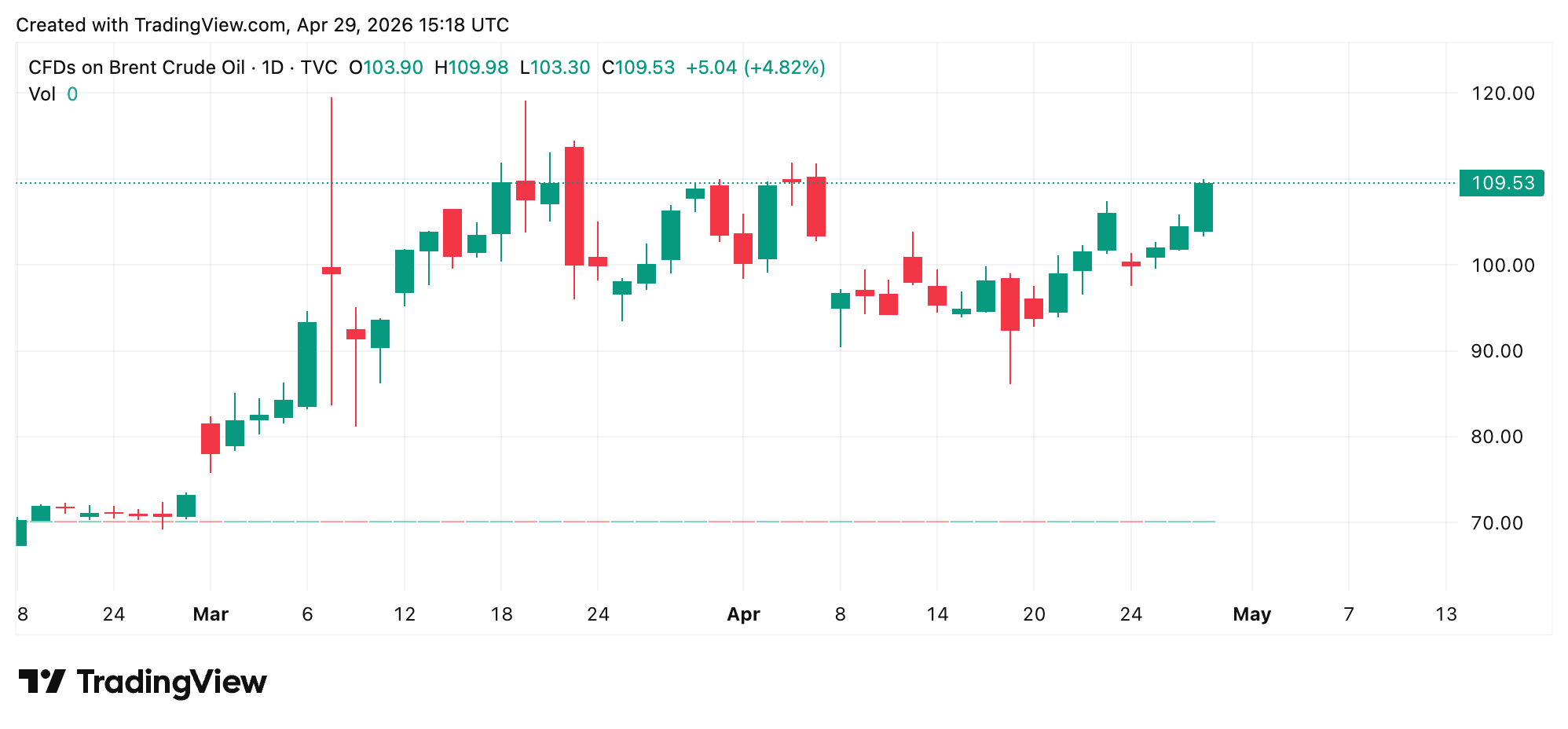Select the May label on time axis
Screen dimensions: 1568x729
1251,614
